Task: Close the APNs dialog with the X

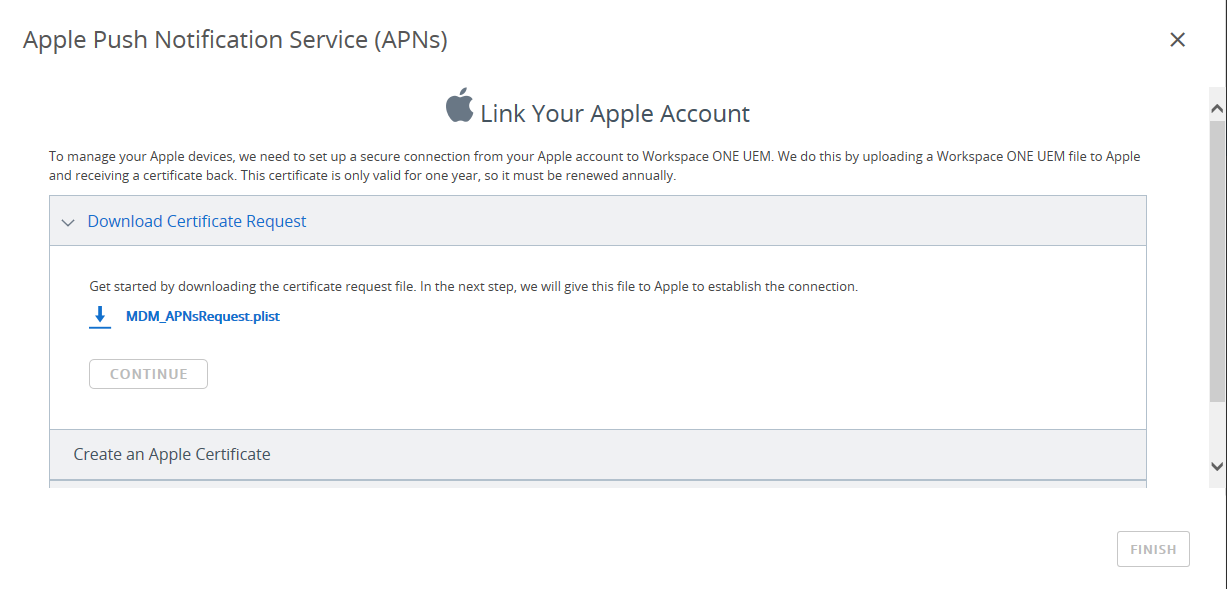Action: [1177, 40]
